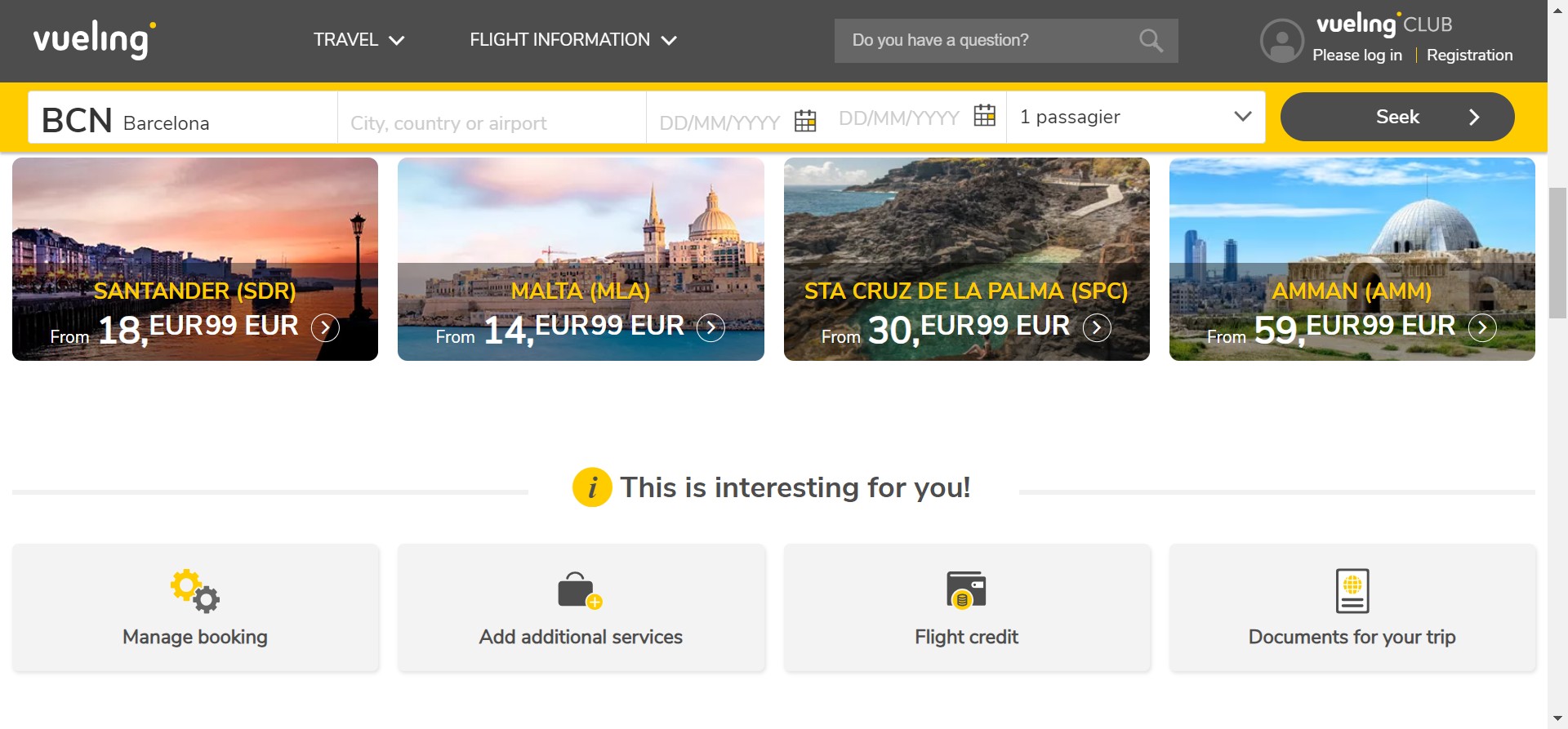Click the Vueling logo
Viewport: 1568px width, 729px height.
pyautogui.click(x=94, y=39)
